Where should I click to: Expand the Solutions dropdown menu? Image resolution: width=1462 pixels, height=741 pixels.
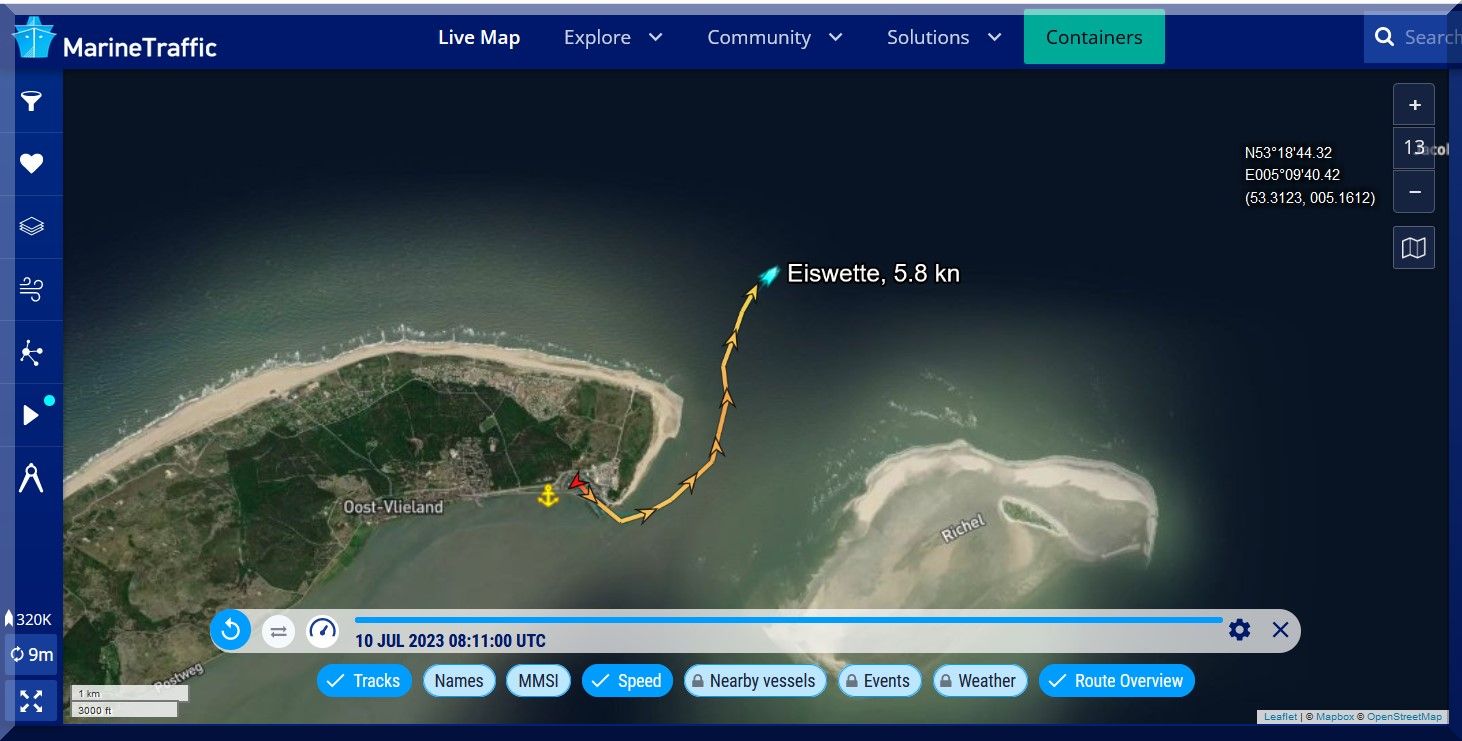(944, 37)
